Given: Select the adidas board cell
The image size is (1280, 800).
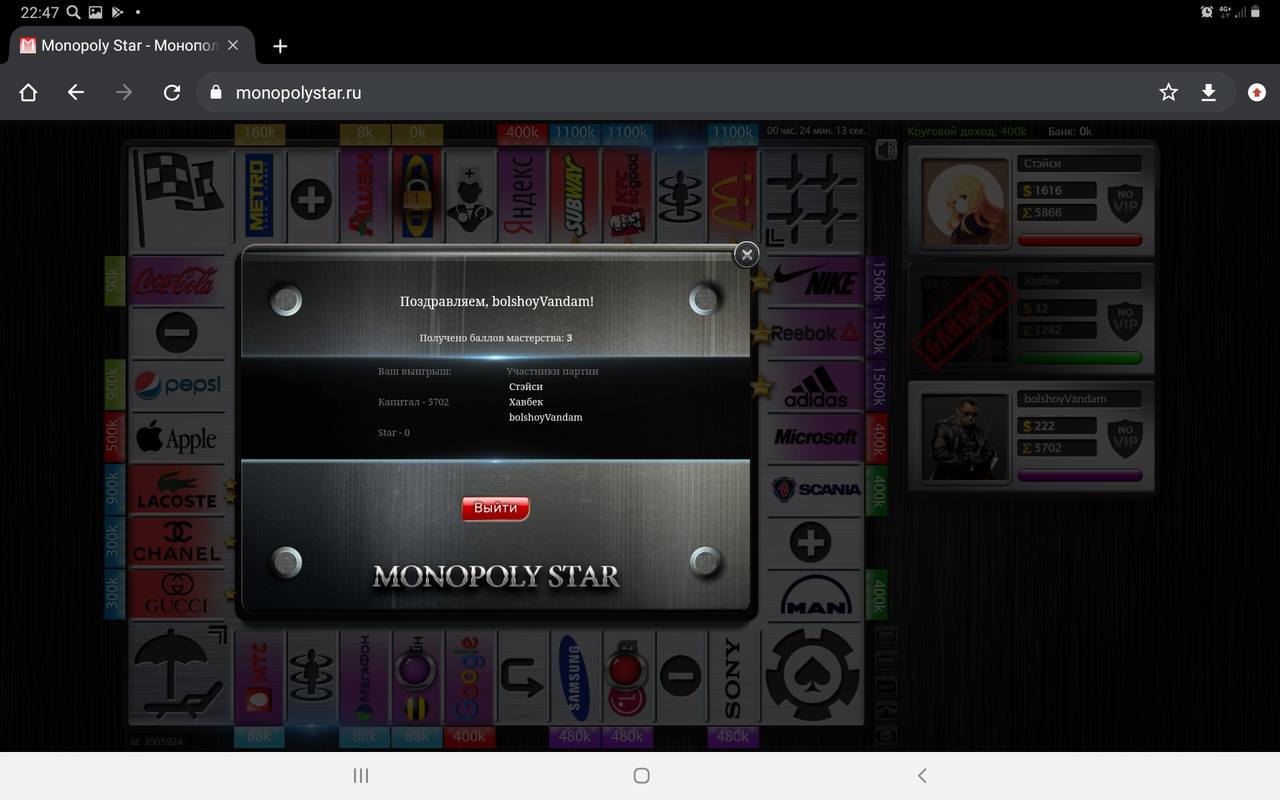Looking at the screenshot, I should [x=814, y=386].
